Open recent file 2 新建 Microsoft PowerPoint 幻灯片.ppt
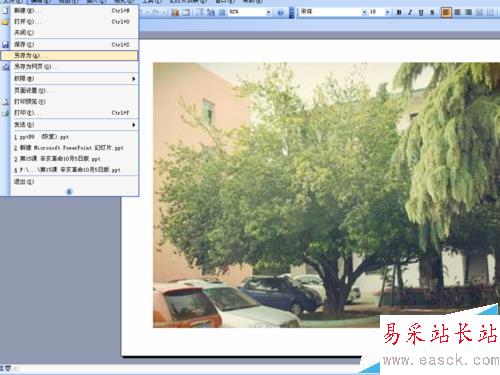The image size is (500, 375). tap(69, 148)
